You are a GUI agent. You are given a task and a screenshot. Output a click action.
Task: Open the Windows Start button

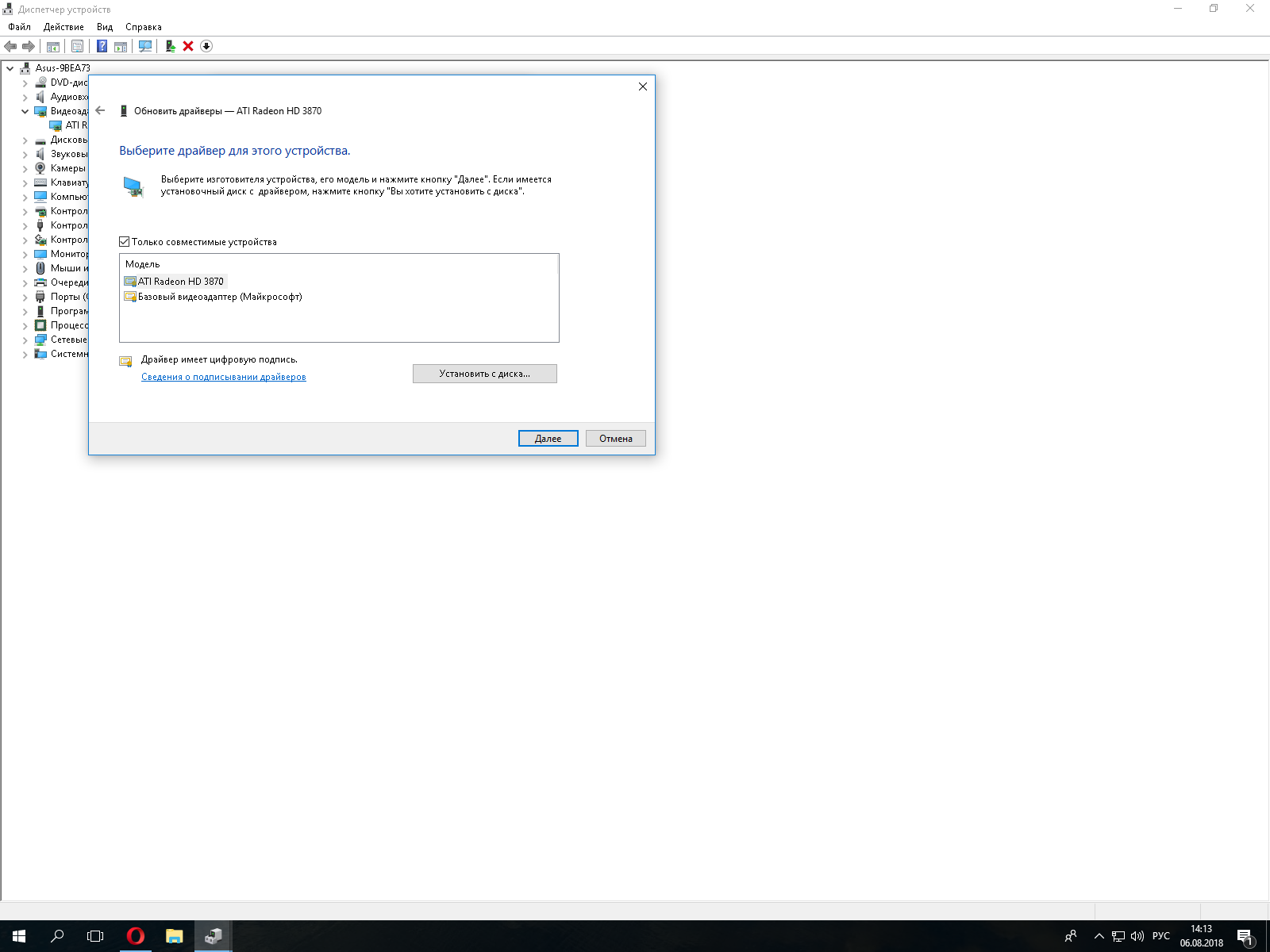pyautogui.click(x=19, y=936)
